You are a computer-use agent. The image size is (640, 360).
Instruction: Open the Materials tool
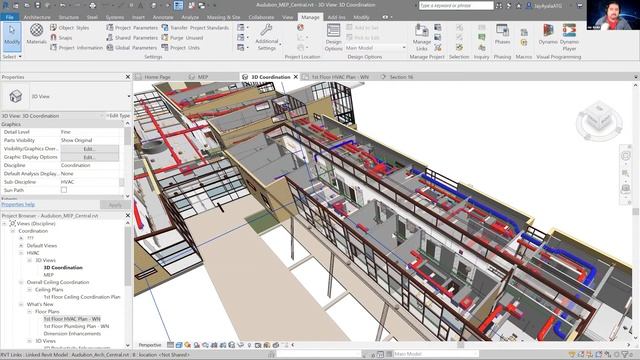(36, 34)
